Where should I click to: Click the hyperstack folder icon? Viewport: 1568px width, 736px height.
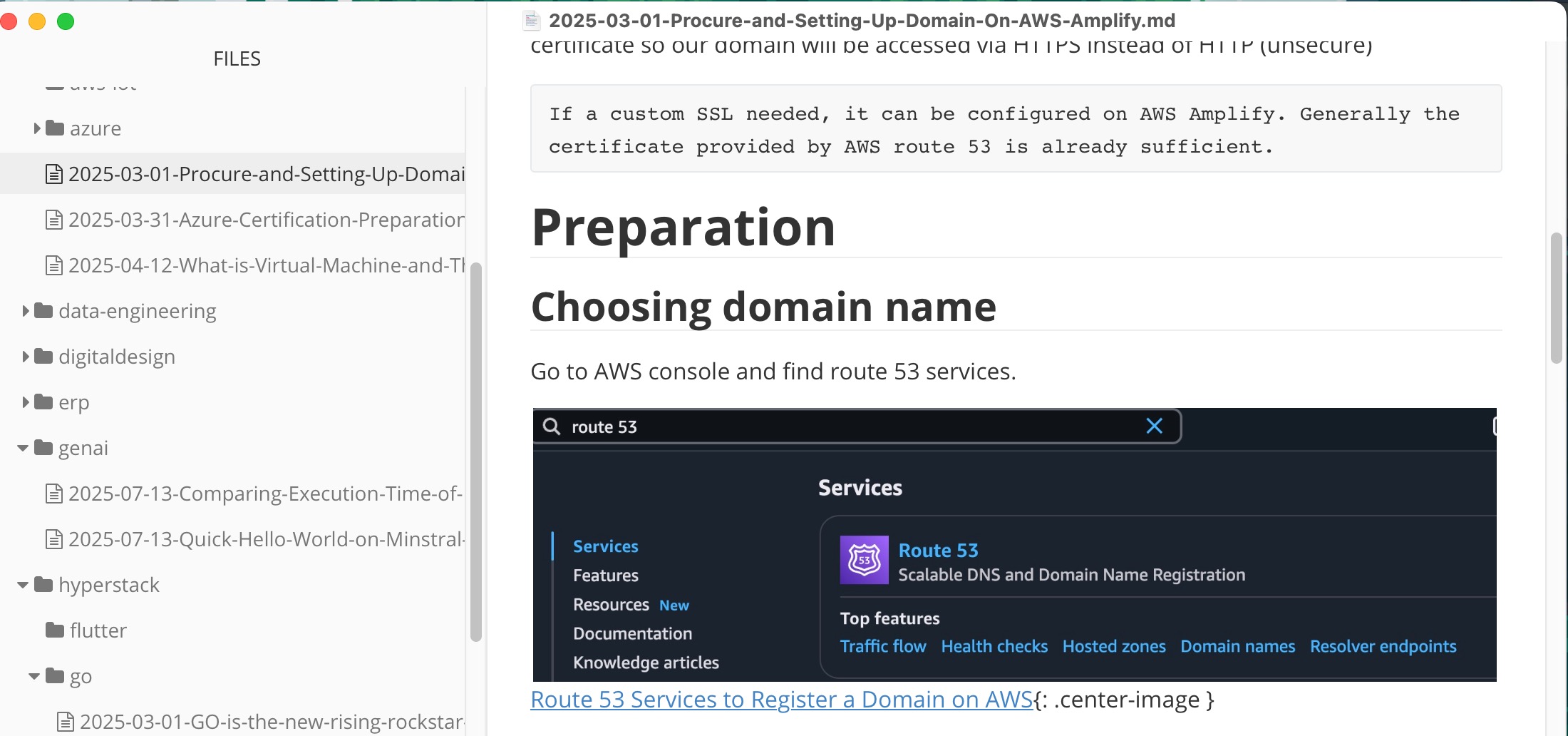pos(43,585)
